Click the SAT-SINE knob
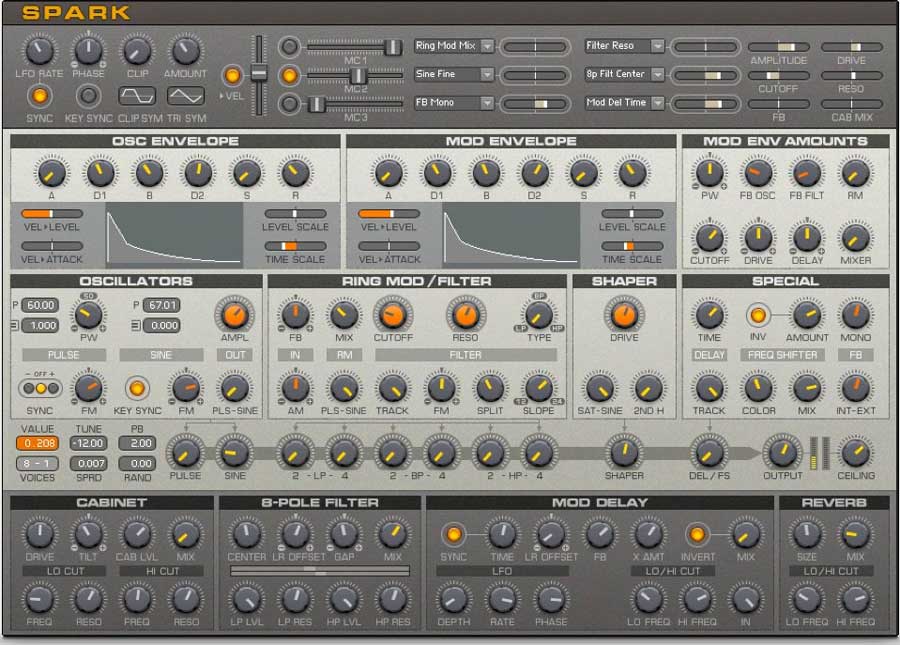900x645 pixels. [x=600, y=389]
